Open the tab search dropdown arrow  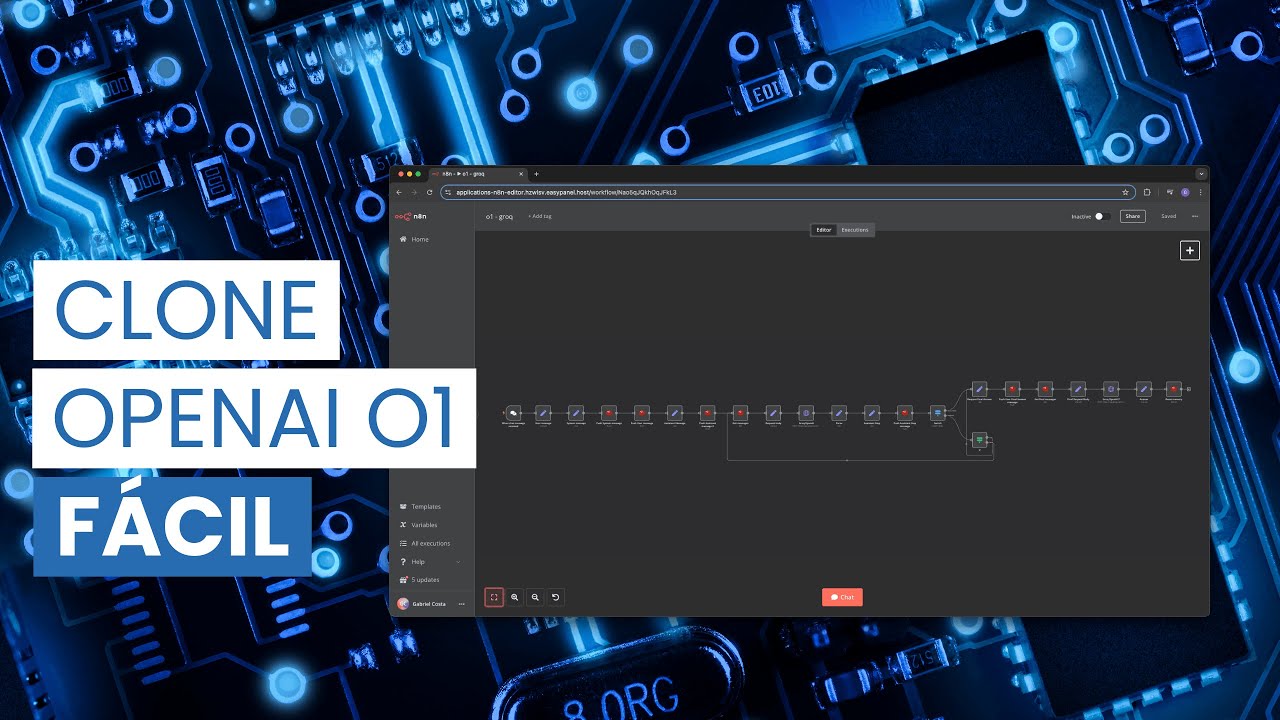pyautogui.click(x=1201, y=174)
